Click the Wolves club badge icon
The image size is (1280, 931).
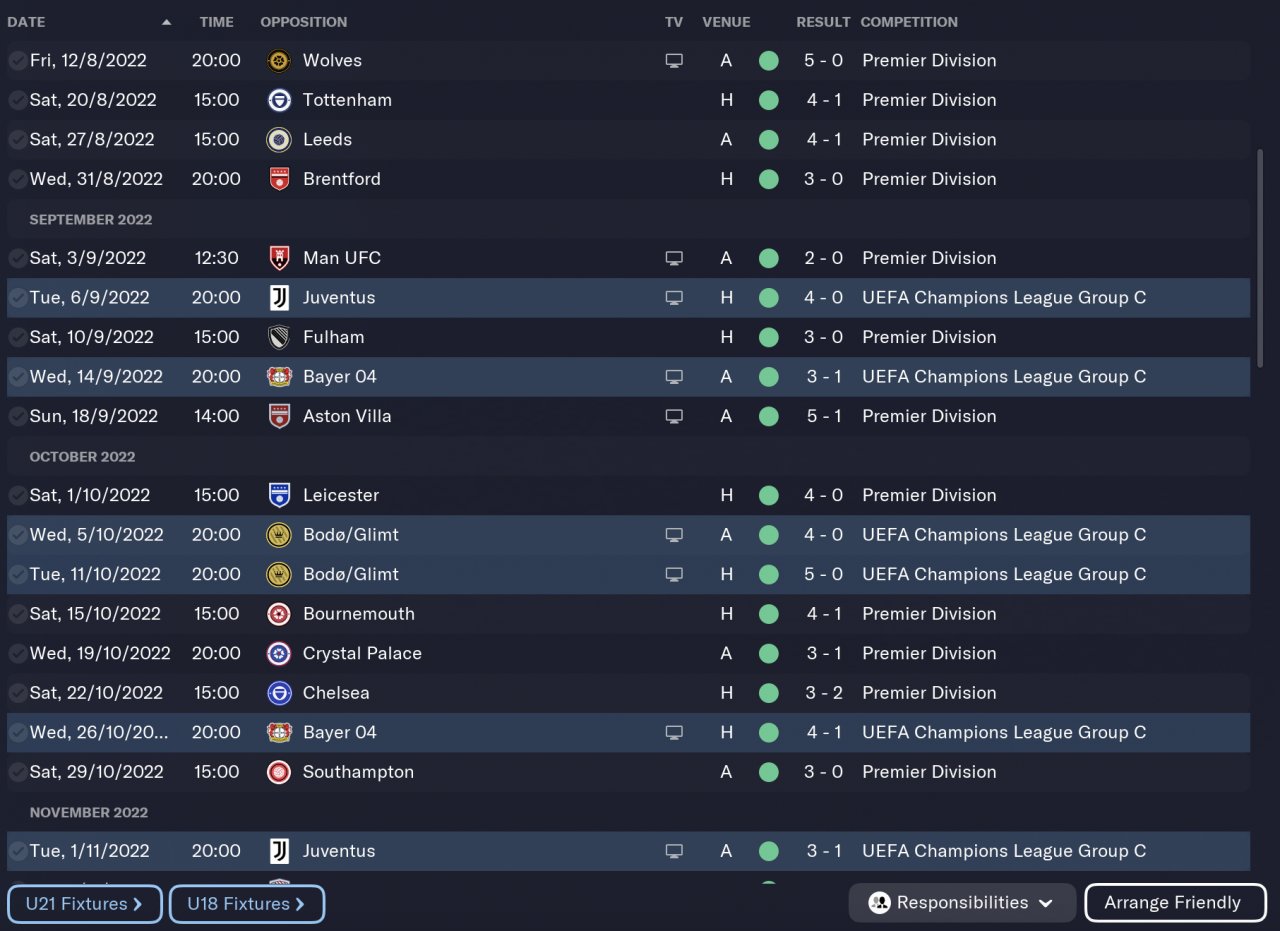[x=279, y=61]
